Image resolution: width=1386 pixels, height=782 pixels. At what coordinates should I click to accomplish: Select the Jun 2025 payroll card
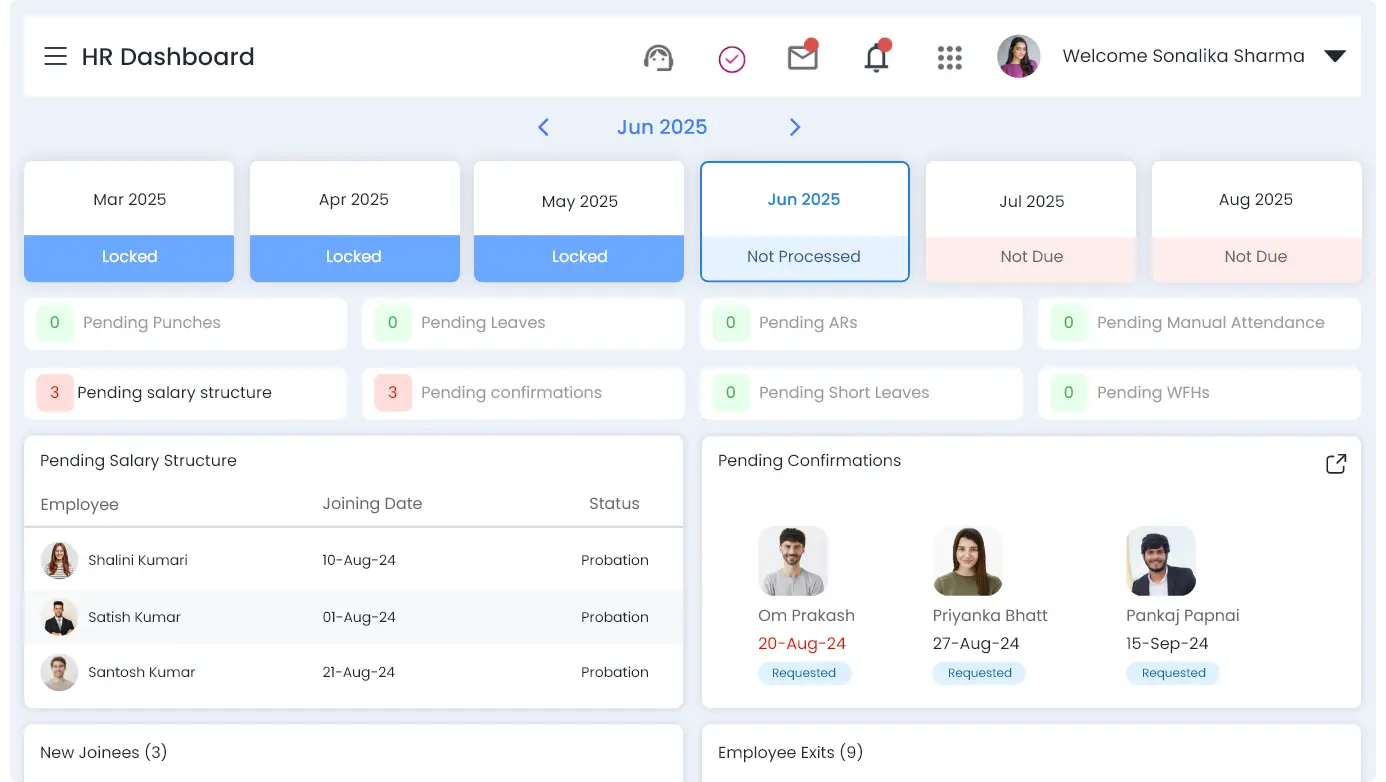tap(804, 222)
